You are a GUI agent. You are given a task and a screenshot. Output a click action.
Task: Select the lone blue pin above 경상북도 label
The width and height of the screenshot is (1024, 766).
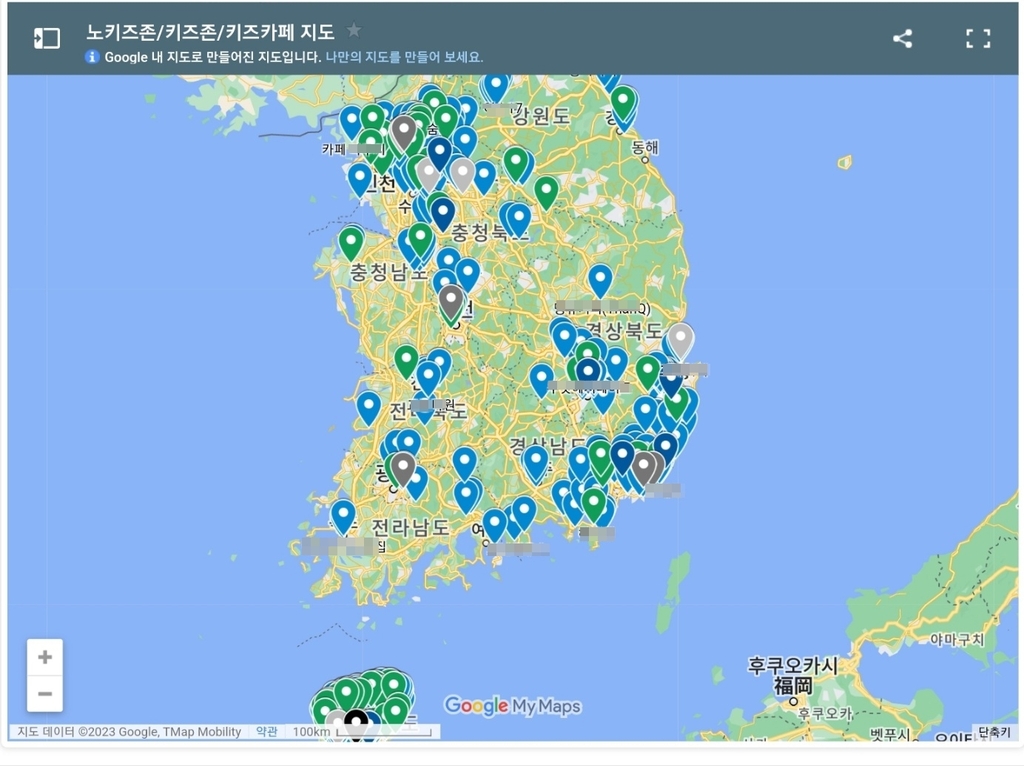tap(600, 281)
